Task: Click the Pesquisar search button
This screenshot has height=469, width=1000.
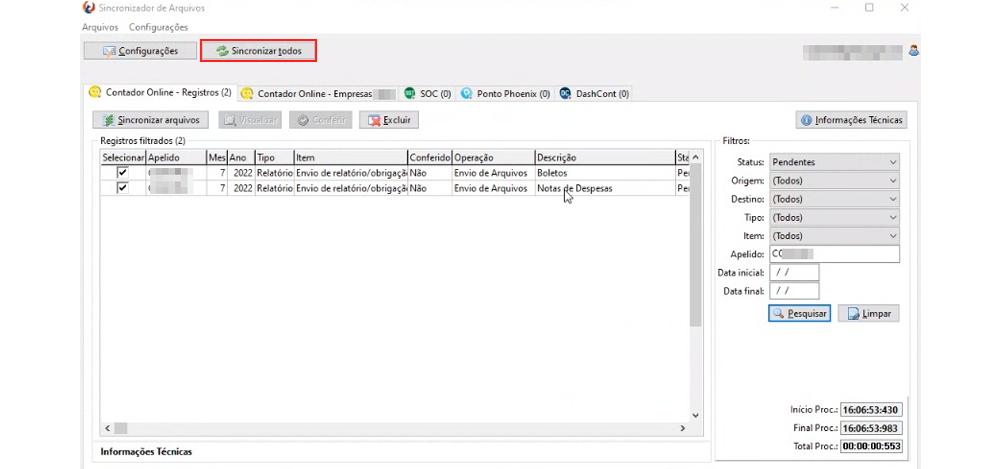Action: click(x=799, y=313)
